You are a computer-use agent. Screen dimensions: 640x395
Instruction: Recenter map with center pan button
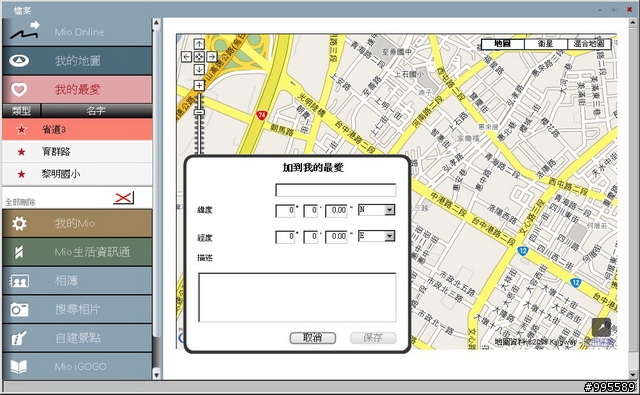click(x=199, y=57)
